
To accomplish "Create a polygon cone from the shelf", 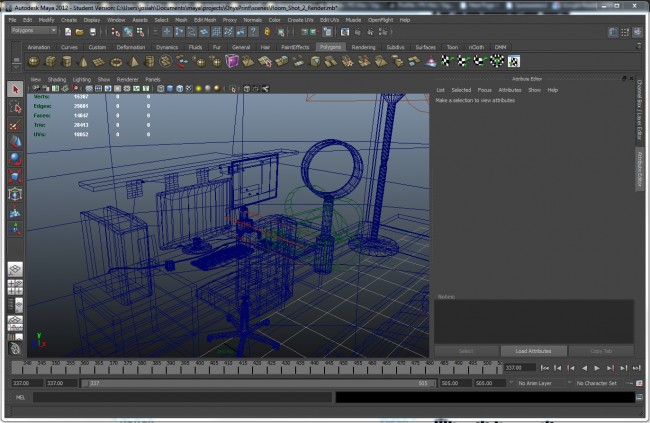I will tap(83, 62).
